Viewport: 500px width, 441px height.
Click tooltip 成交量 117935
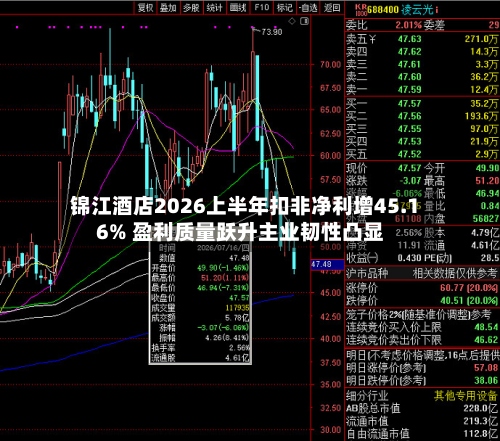[x=237, y=308]
